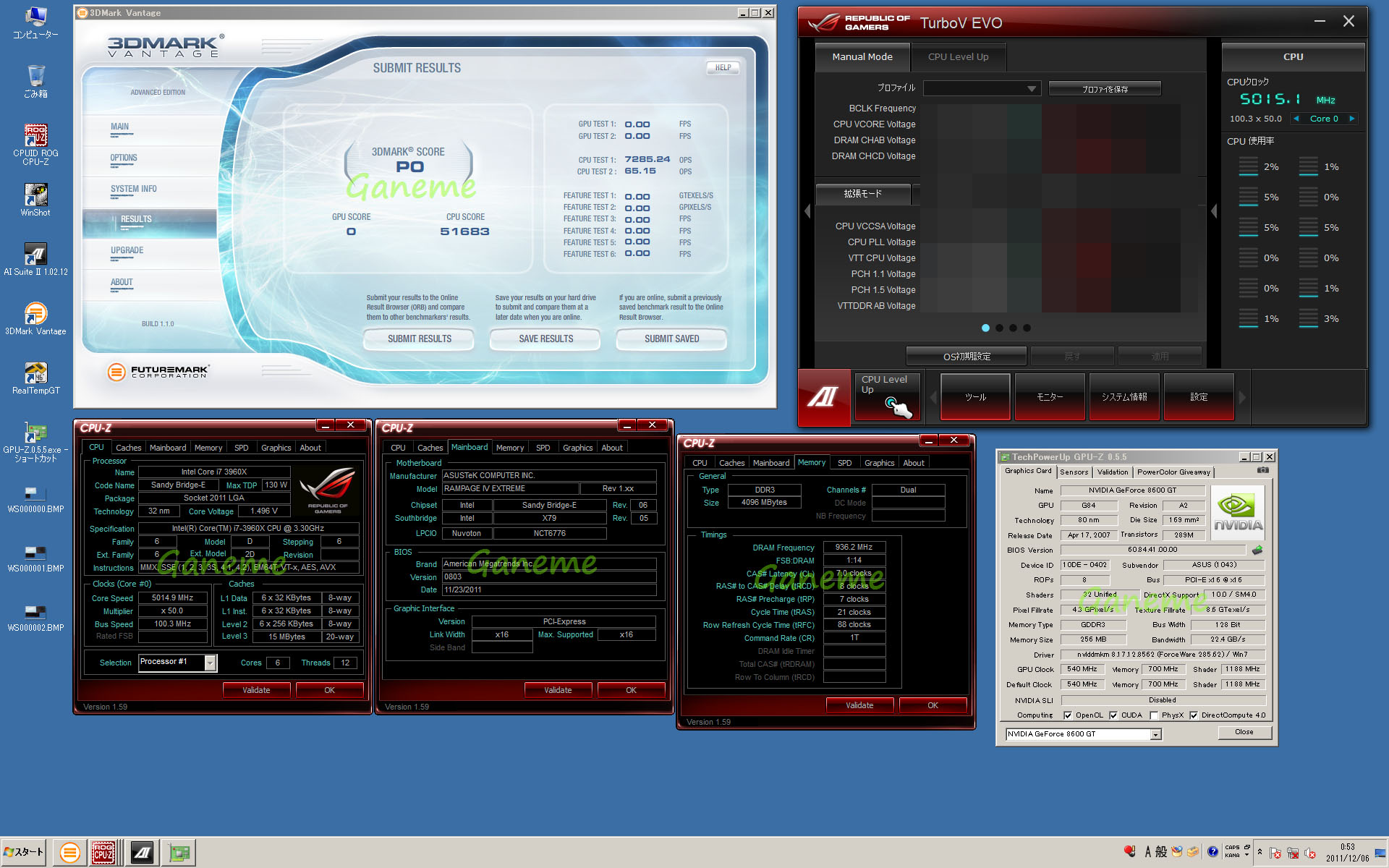Toggle the PhysX checkbox in GPU-Z
1389x868 pixels.
(x=1154, y=715)
